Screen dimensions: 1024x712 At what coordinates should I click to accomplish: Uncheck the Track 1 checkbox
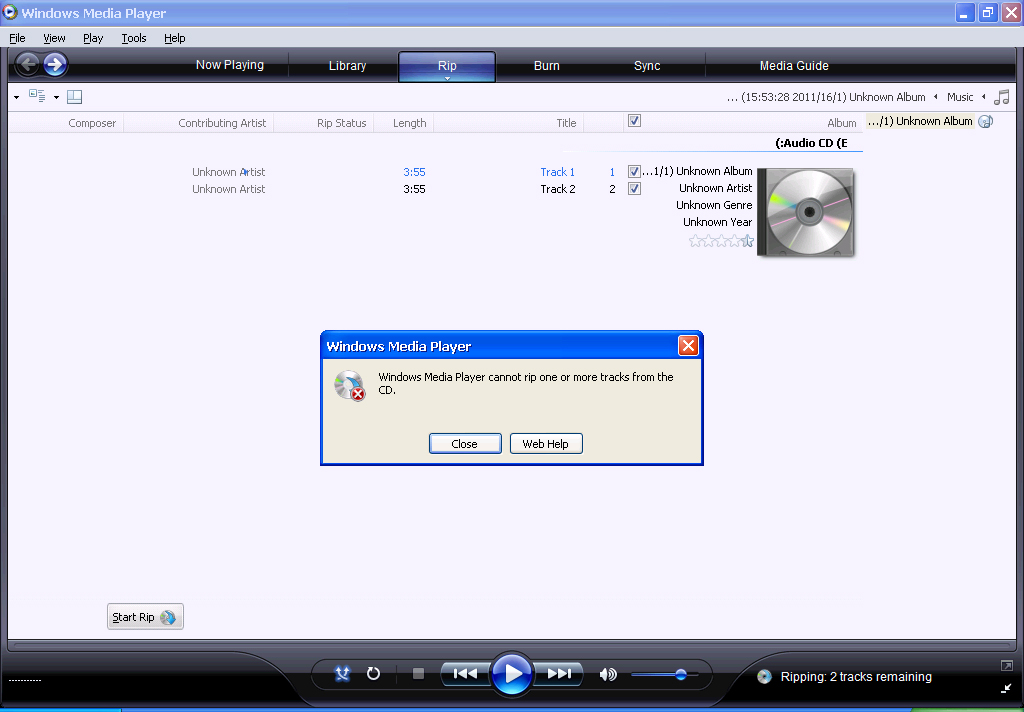tap(634, 172)
